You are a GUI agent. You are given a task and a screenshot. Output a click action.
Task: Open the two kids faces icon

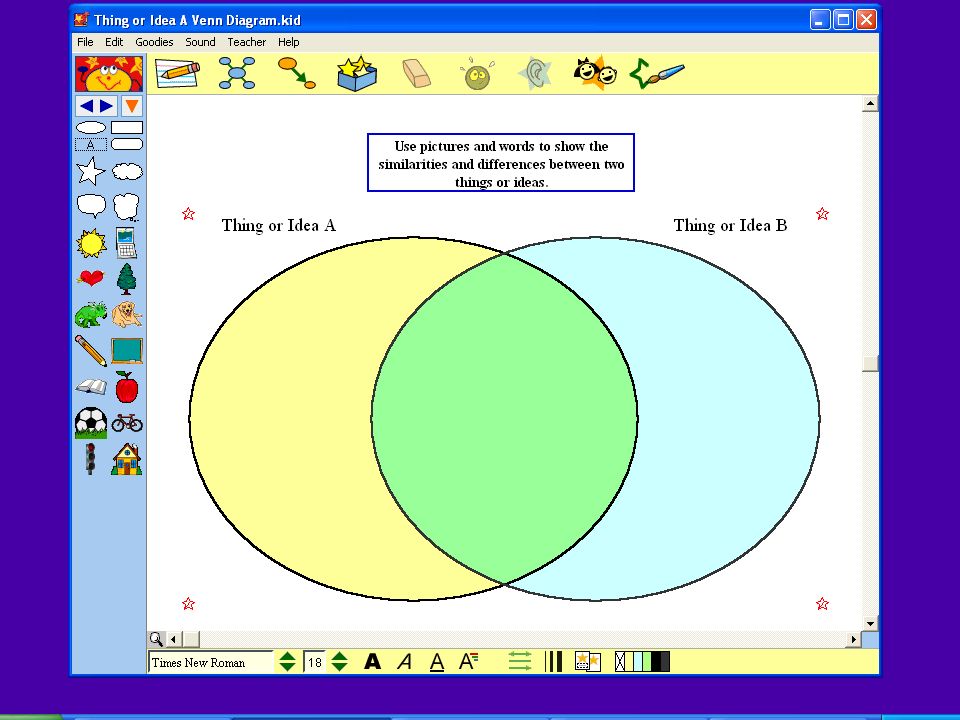click(x=595, y=73)
